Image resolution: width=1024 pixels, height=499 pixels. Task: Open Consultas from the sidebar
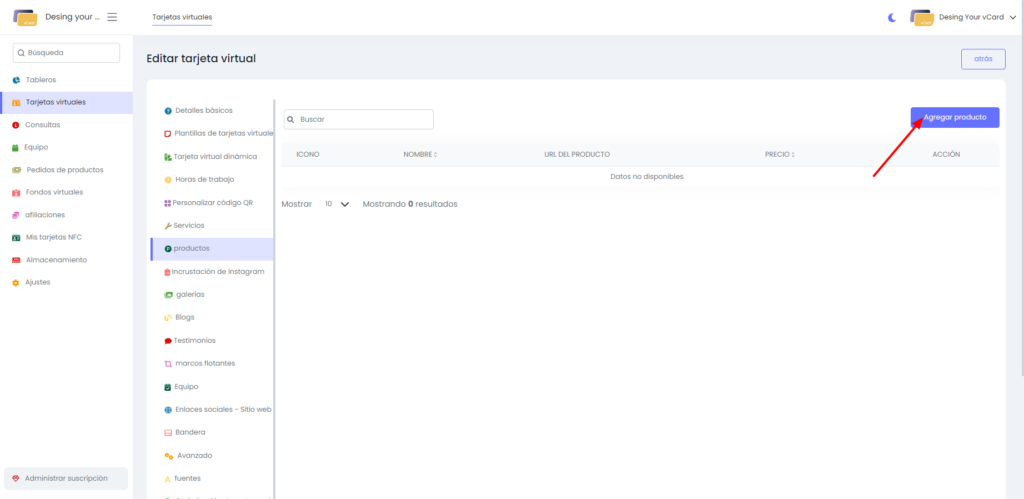tap(42, 125)
